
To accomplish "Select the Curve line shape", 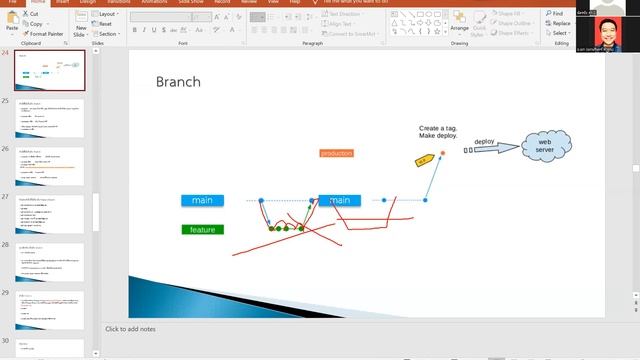I will coord(411,31).
